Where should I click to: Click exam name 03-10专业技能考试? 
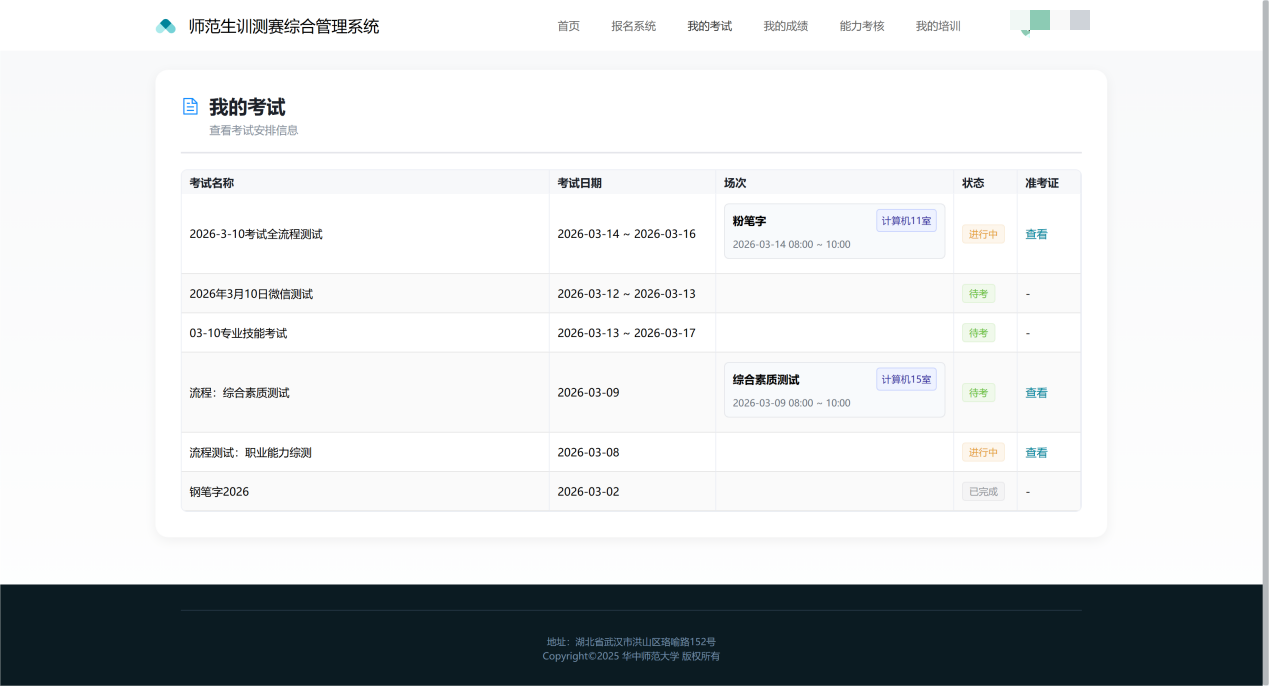coord(238,332)
